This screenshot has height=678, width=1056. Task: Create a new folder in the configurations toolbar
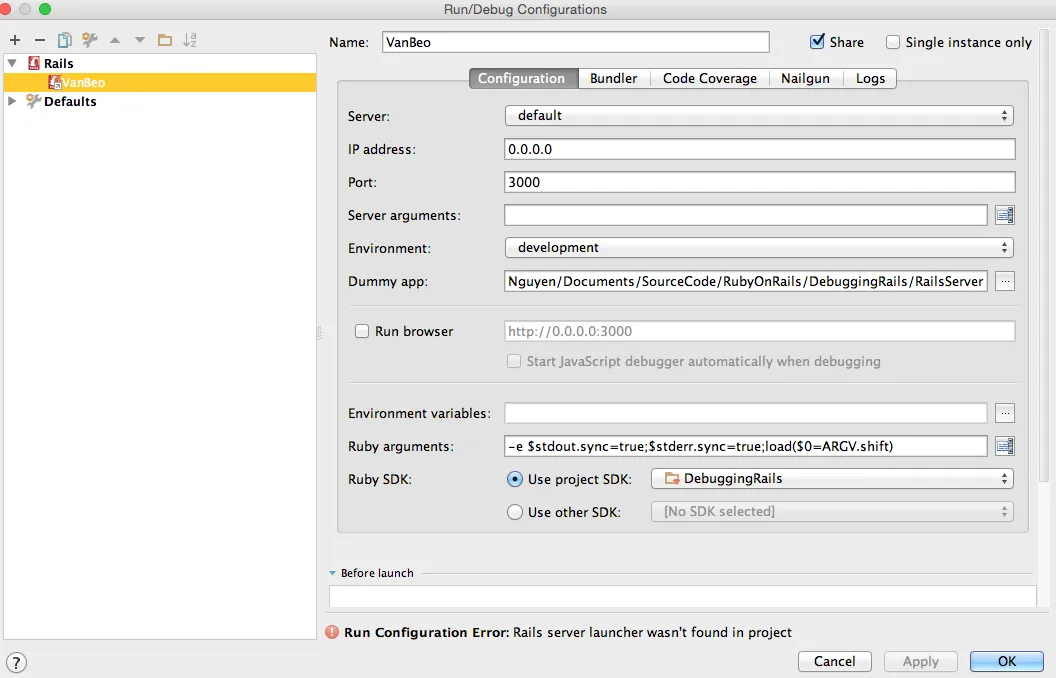165,40
